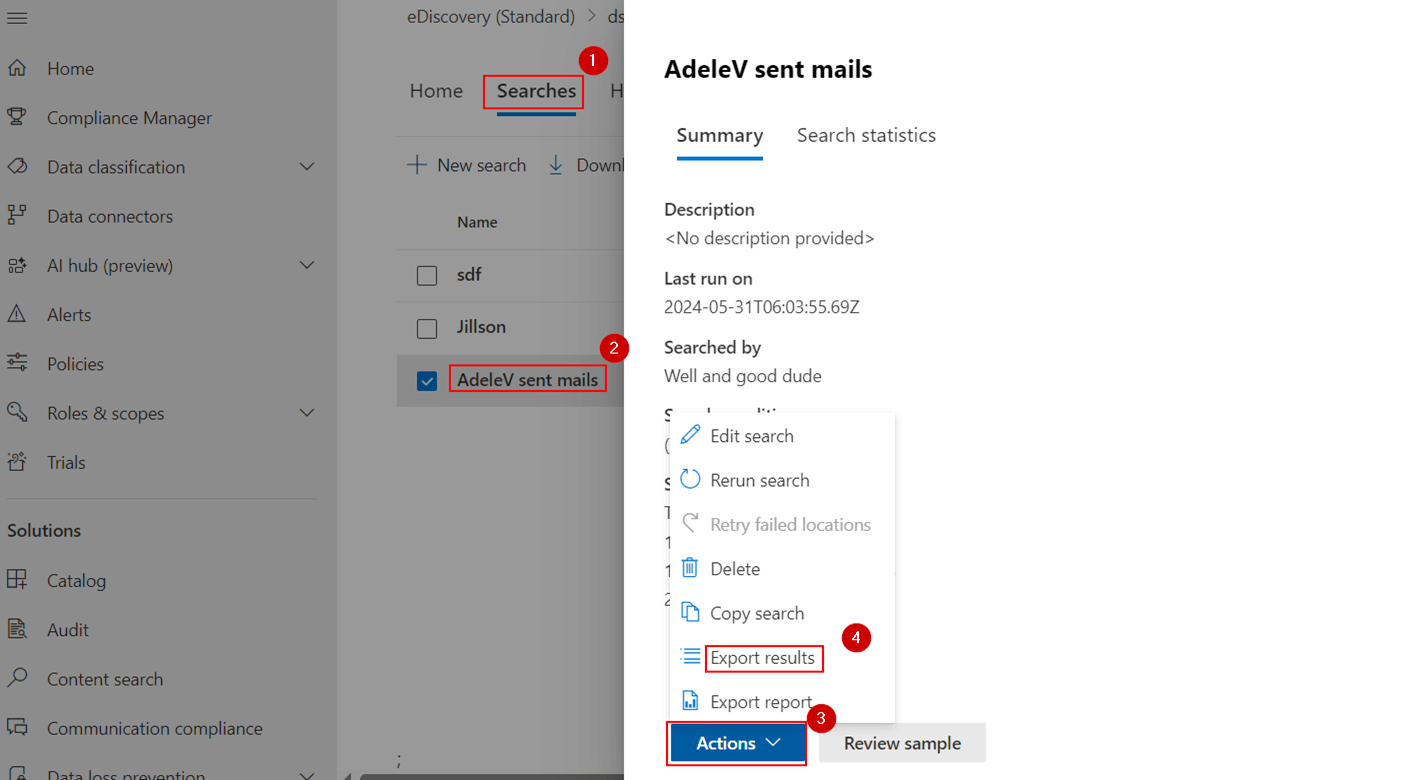Select the sdf search checkbox
The width and height of the screenshot is (1423, 780).
click(x=427, y=275)
